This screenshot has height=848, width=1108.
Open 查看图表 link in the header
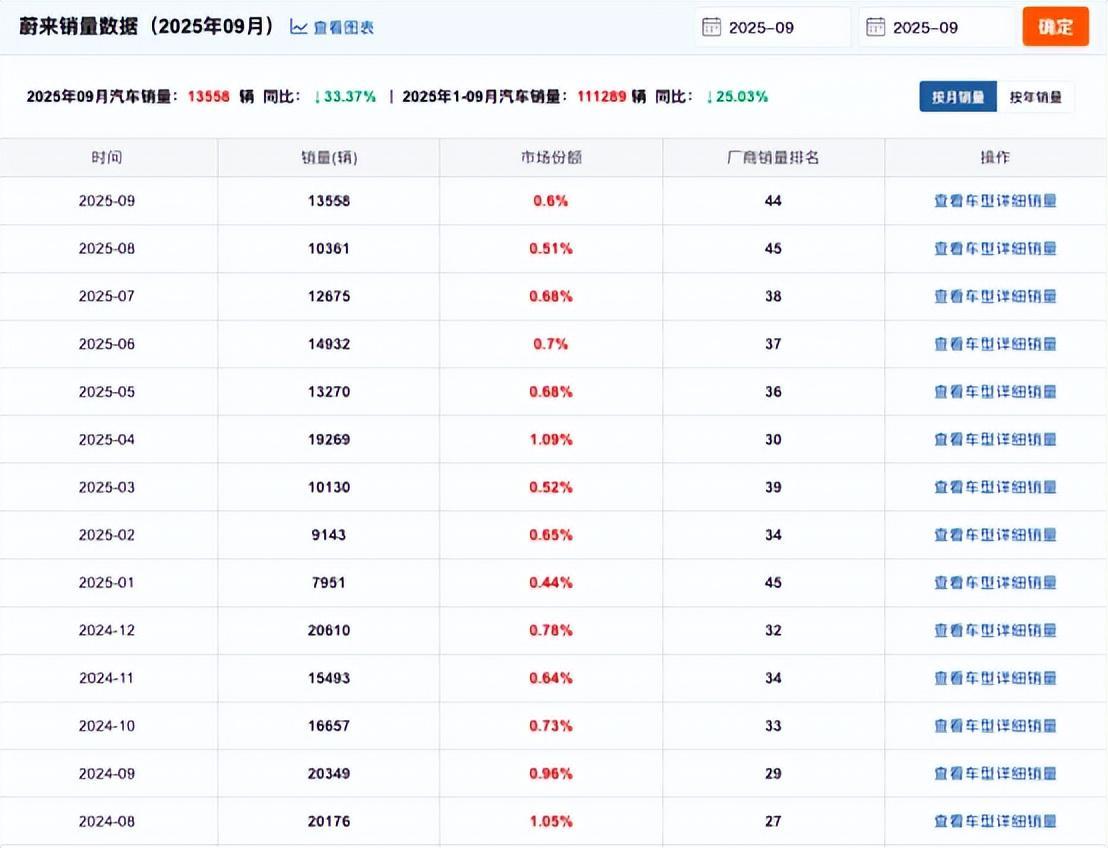343,28
